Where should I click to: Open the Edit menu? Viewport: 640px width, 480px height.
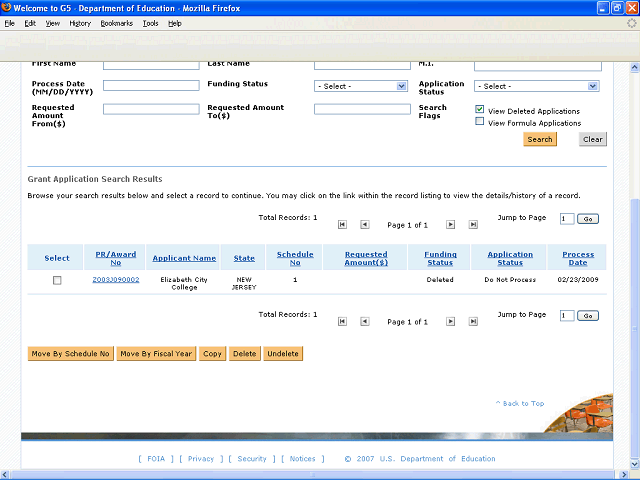[30, 23]
